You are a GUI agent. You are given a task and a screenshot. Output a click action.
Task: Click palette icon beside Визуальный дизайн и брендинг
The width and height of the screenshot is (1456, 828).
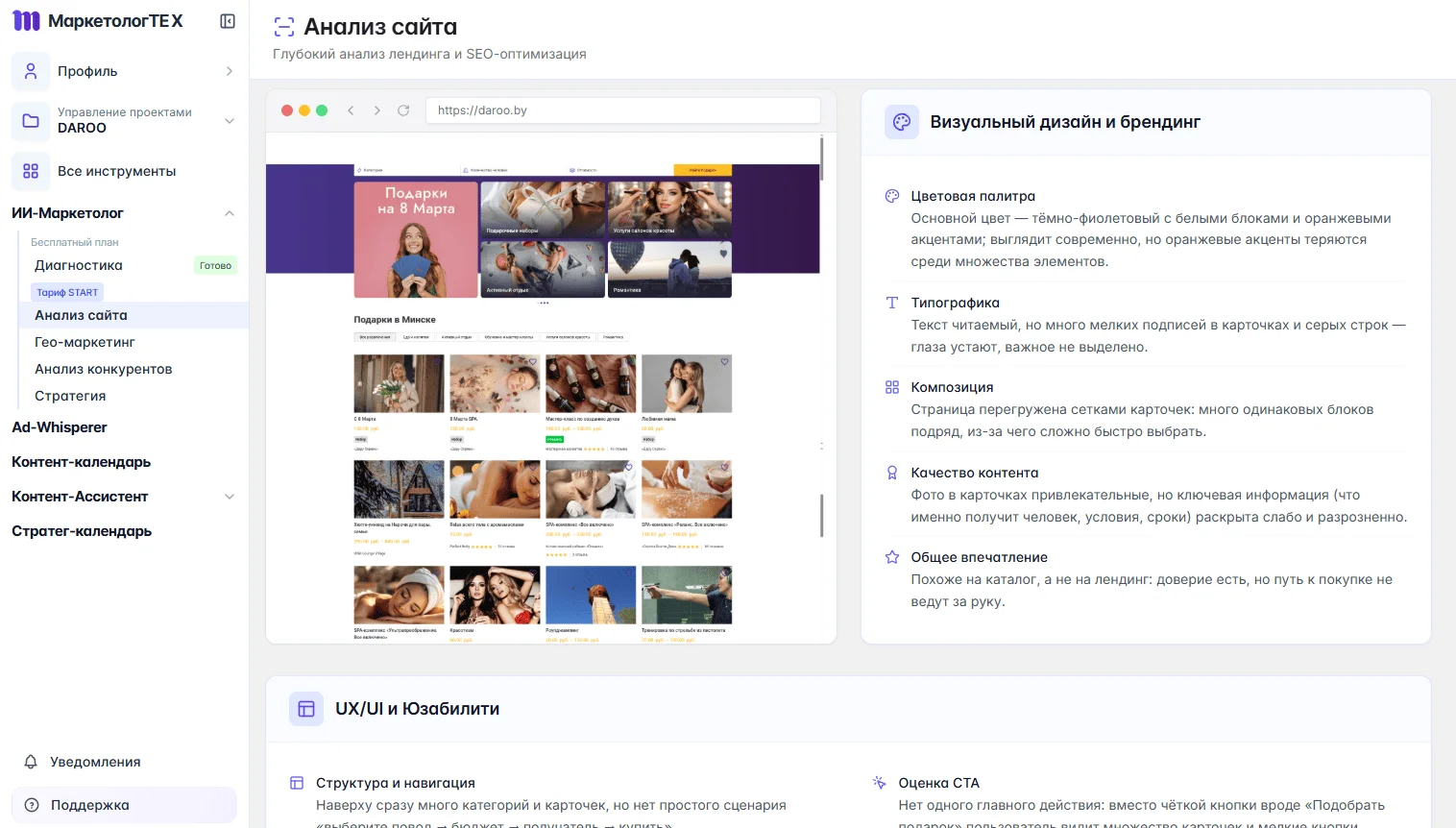[x=901, y=122]
